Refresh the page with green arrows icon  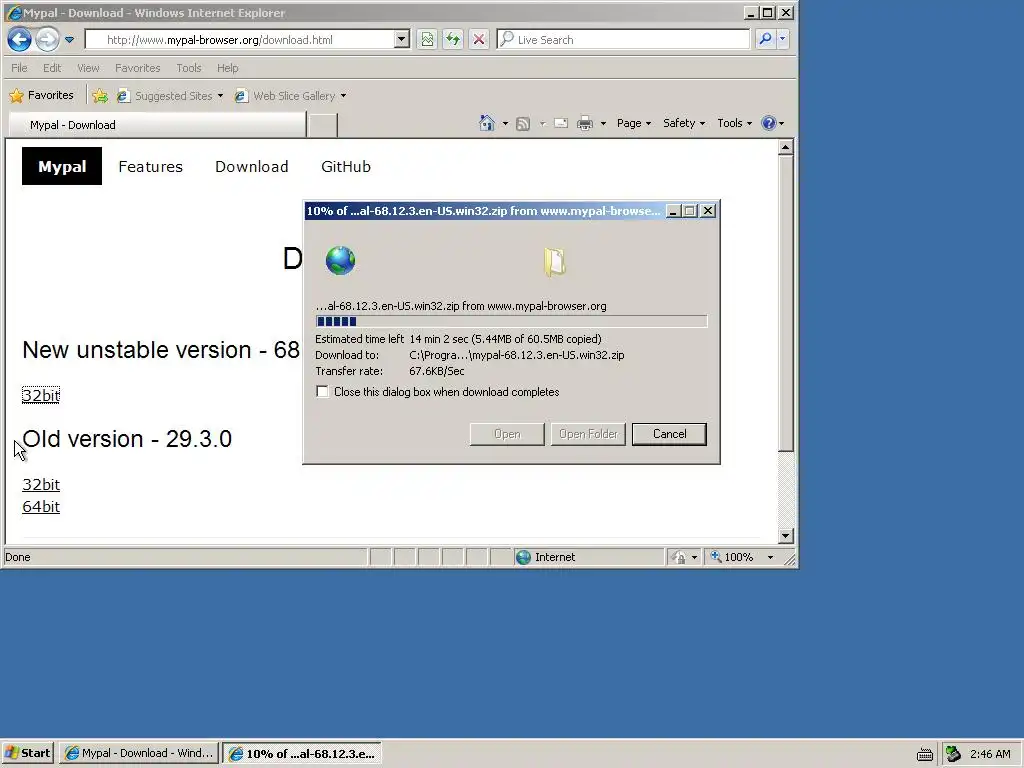453,40
